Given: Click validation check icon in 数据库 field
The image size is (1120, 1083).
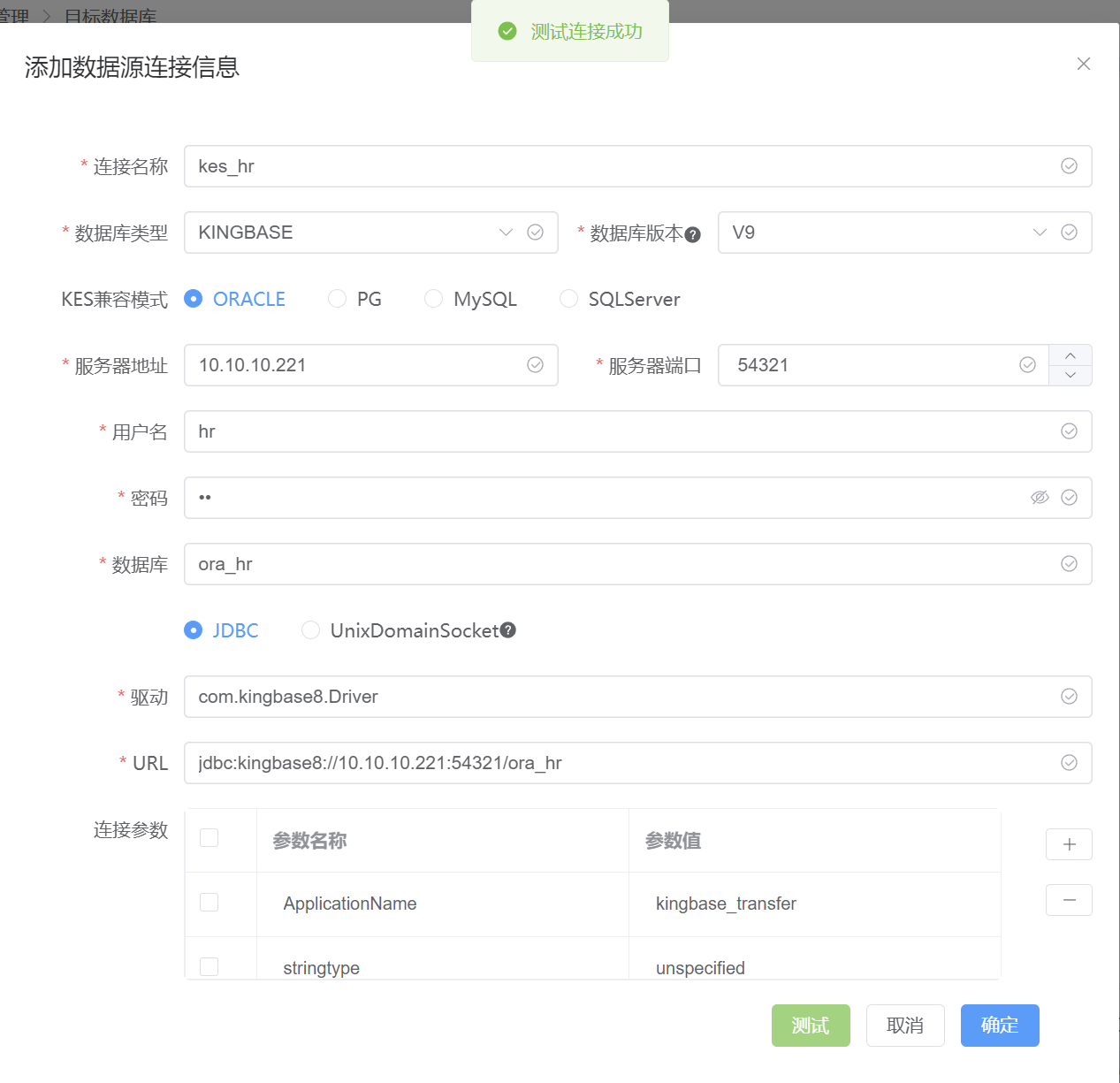Looking at the screenshot, I should pos(1069,564).
